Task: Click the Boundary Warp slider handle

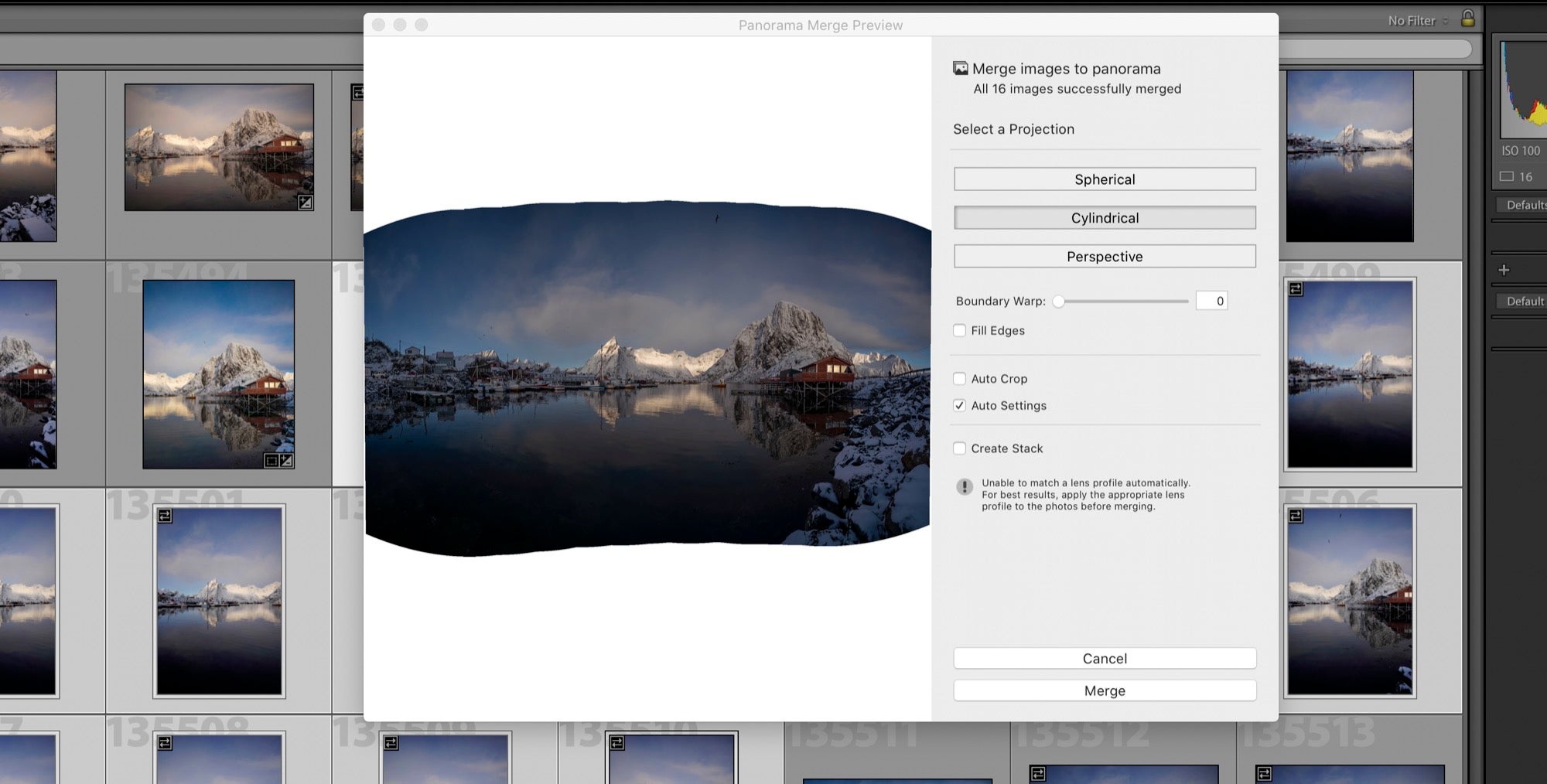Action: pyautogui.click(x=1058, y=301)
